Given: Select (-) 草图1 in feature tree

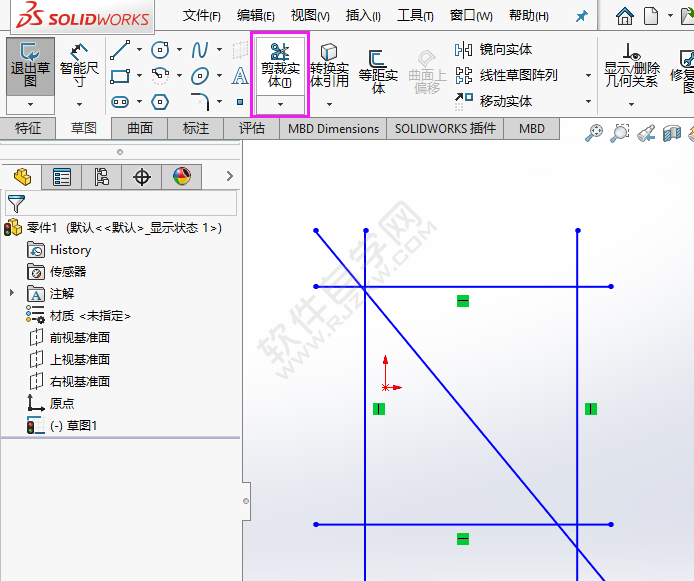Looking at the screenshot, I should [x=62, y=426].
